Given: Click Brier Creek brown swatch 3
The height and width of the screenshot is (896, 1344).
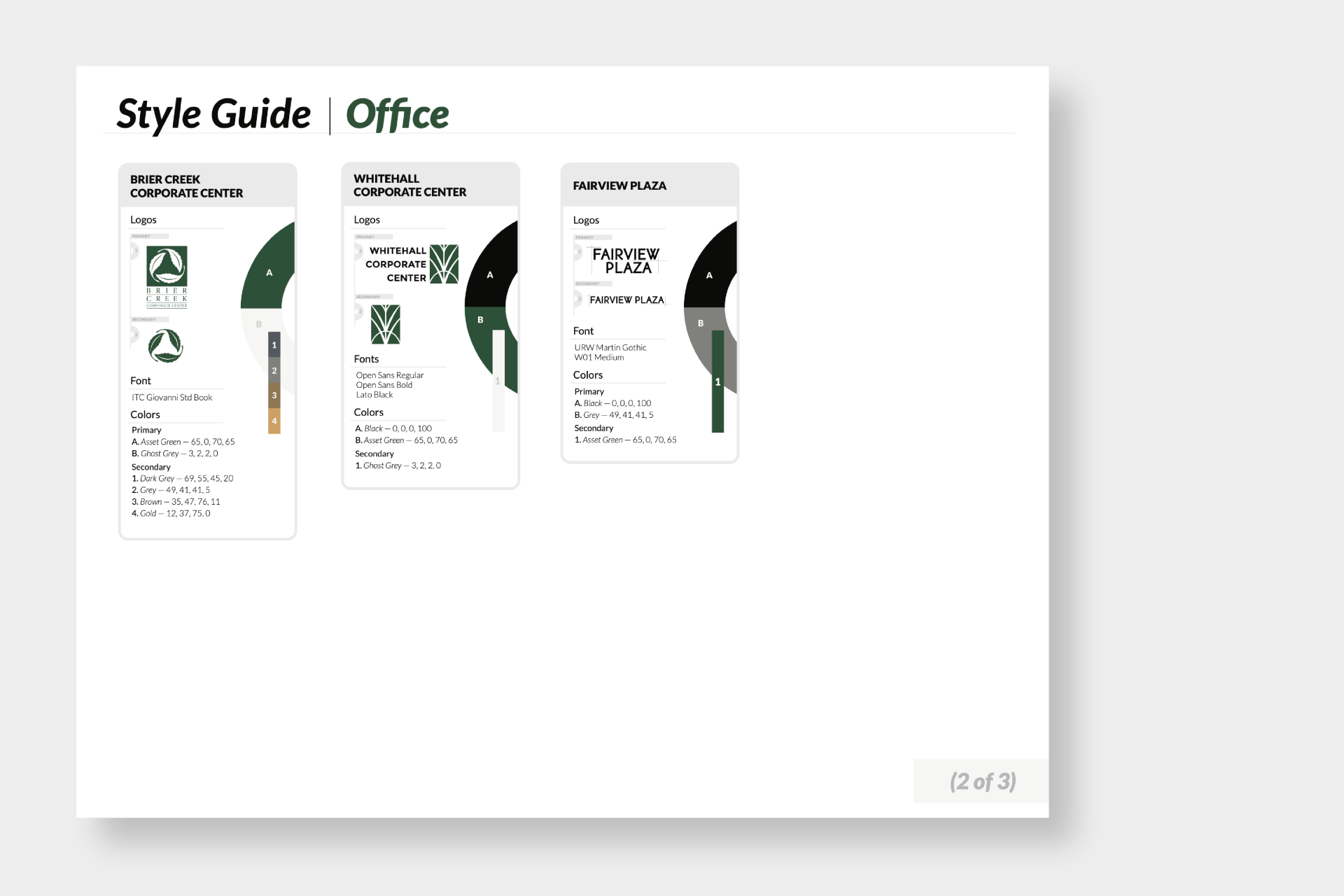Looking at the screenshot, I should 274,395.
